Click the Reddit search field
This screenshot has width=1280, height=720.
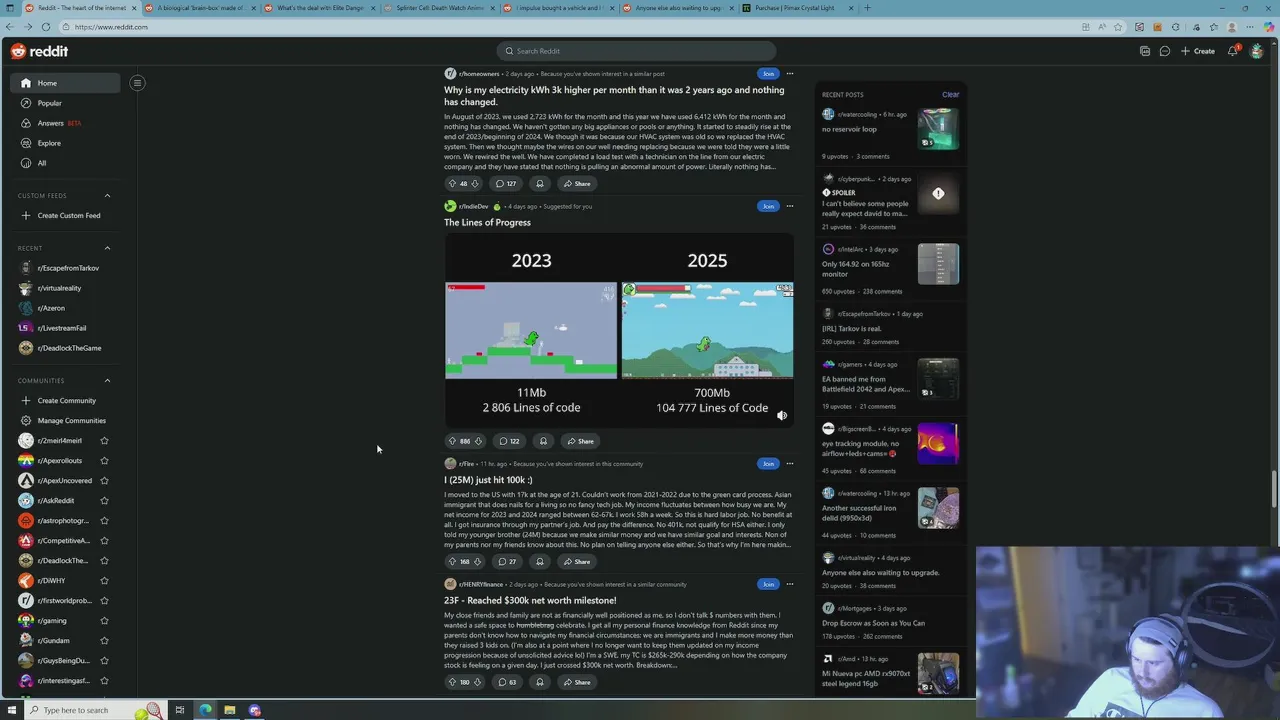click(x=636, y=51)
